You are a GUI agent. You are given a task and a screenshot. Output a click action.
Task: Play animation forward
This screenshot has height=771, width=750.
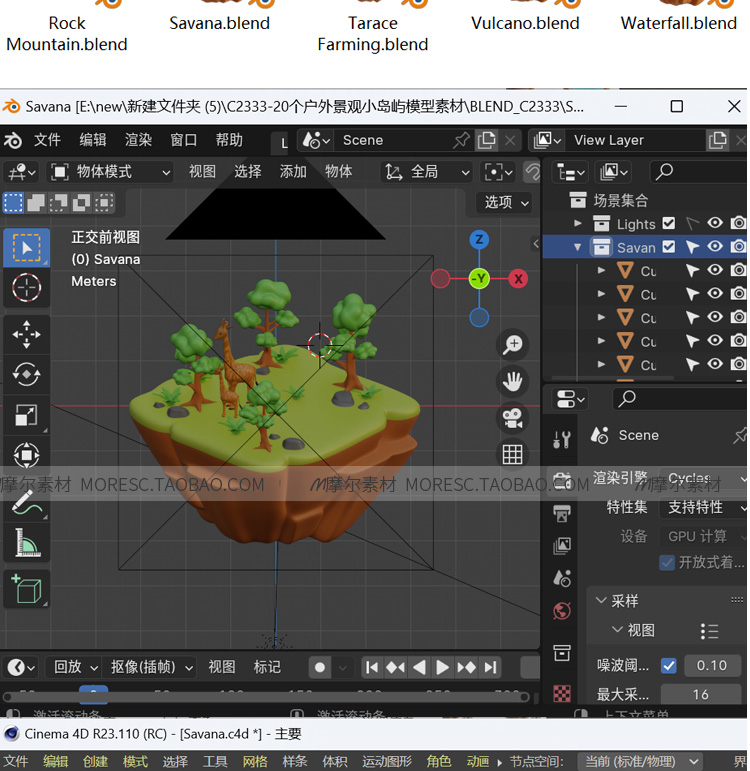443,668
